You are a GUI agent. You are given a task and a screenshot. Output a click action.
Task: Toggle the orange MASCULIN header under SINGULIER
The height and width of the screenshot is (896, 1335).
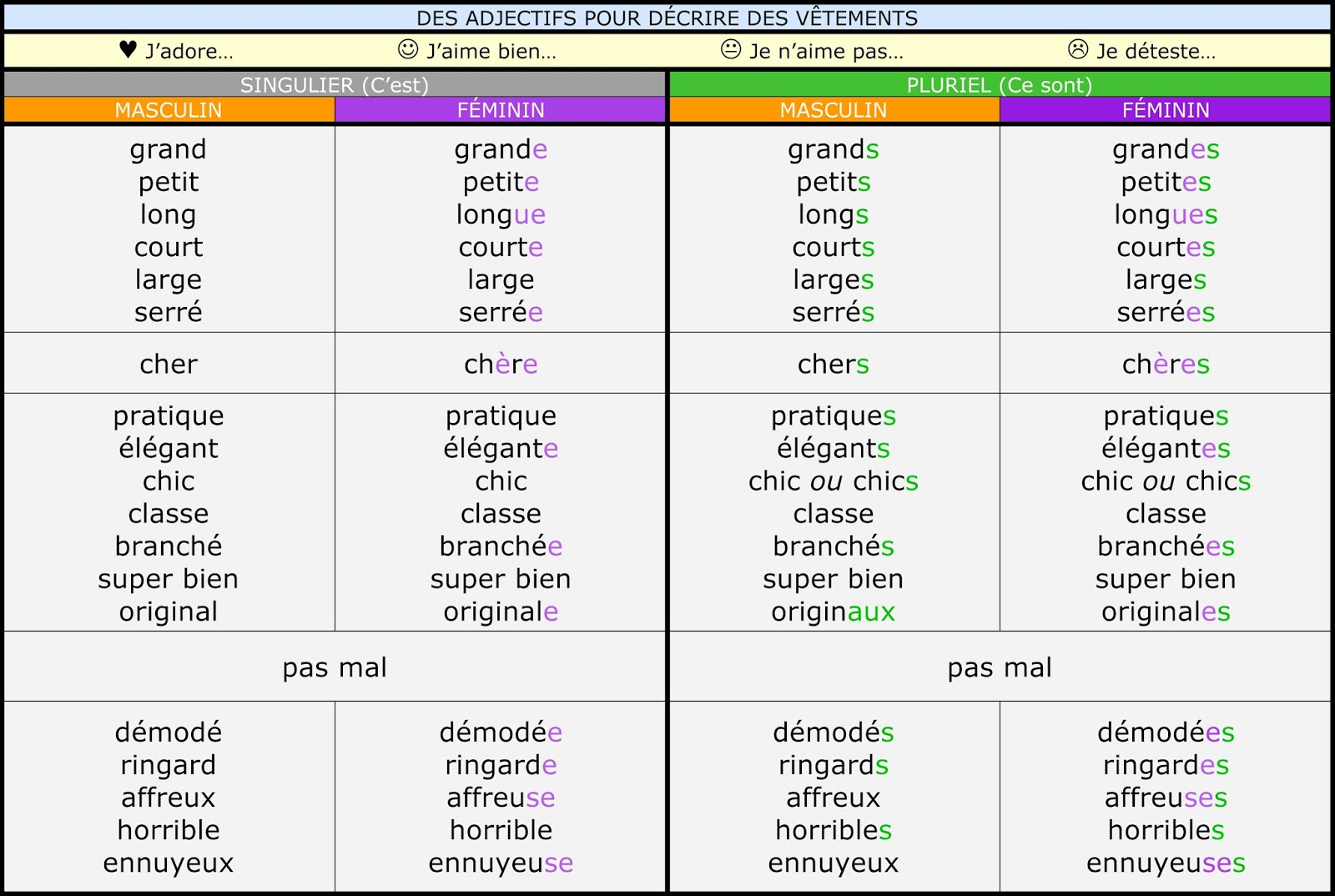point(169,108)
